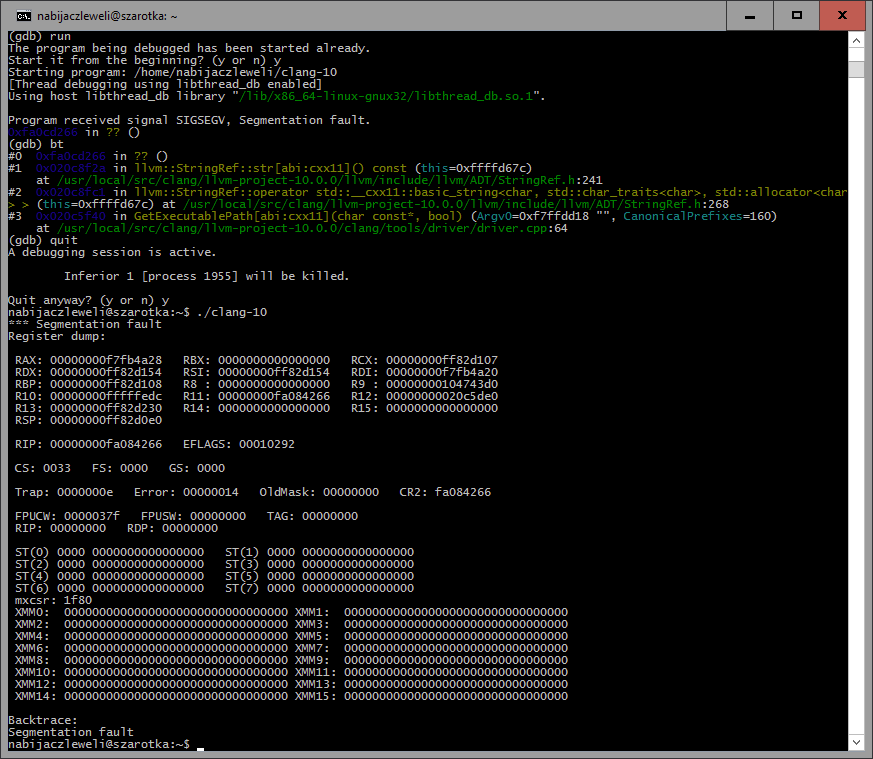Click the scrollbar down arrow
The height and width of the screenshot is (759, 873).
[x=859, y=744]
